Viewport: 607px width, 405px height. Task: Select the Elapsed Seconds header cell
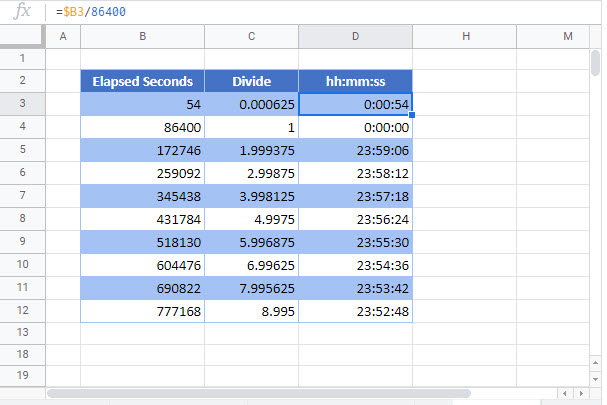click(x=142, y=81)
